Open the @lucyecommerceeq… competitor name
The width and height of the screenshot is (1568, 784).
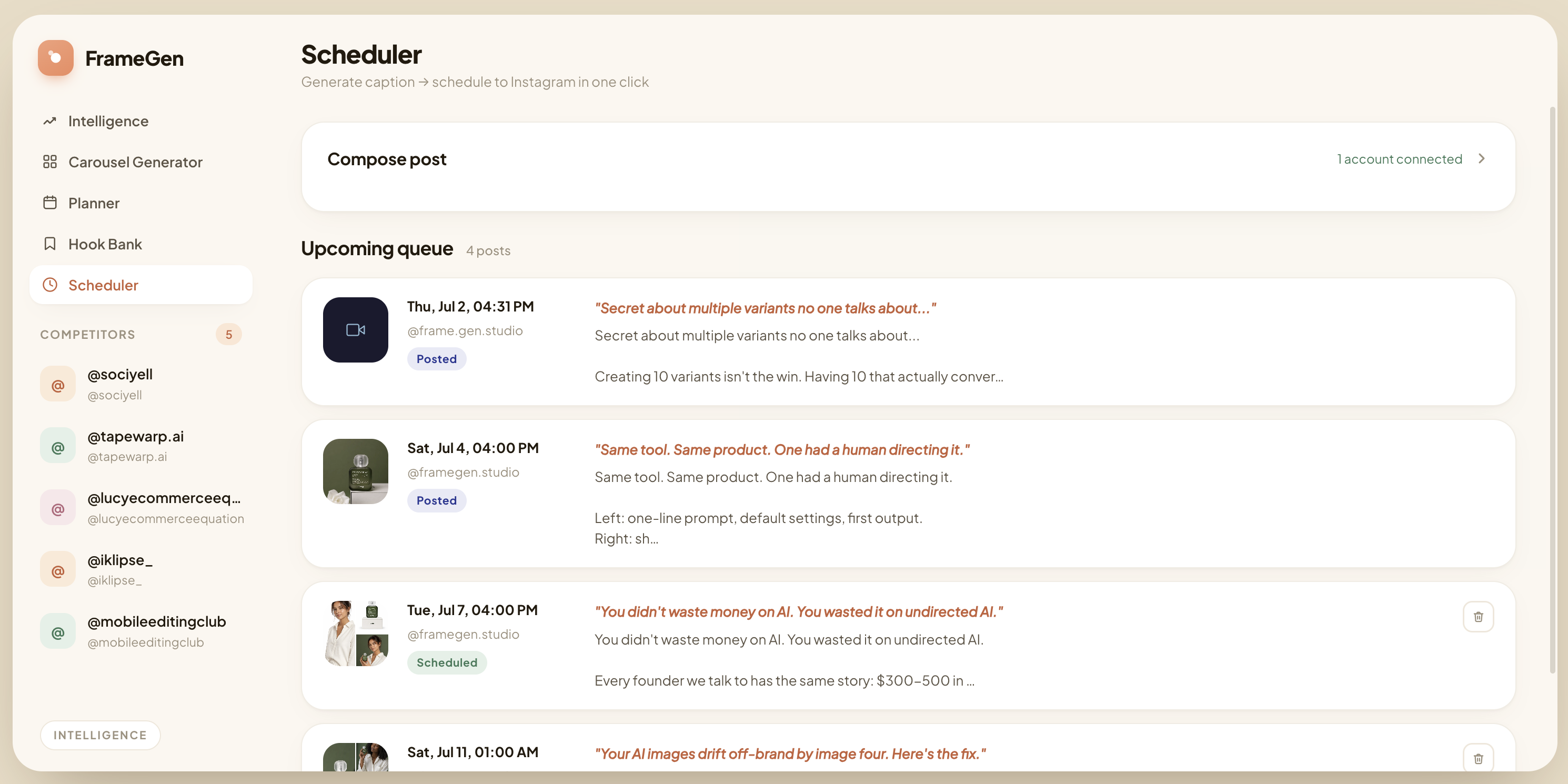point(164,498)
